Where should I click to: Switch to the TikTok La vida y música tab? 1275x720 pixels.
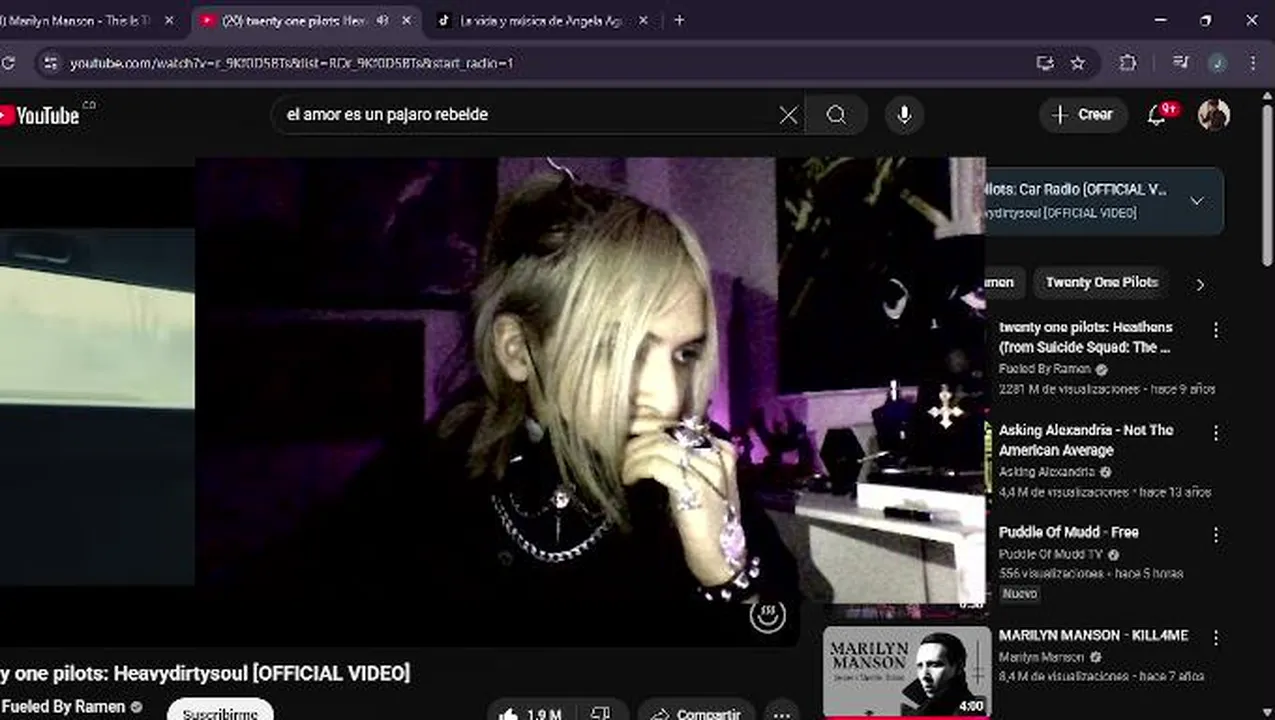(540, 20)
